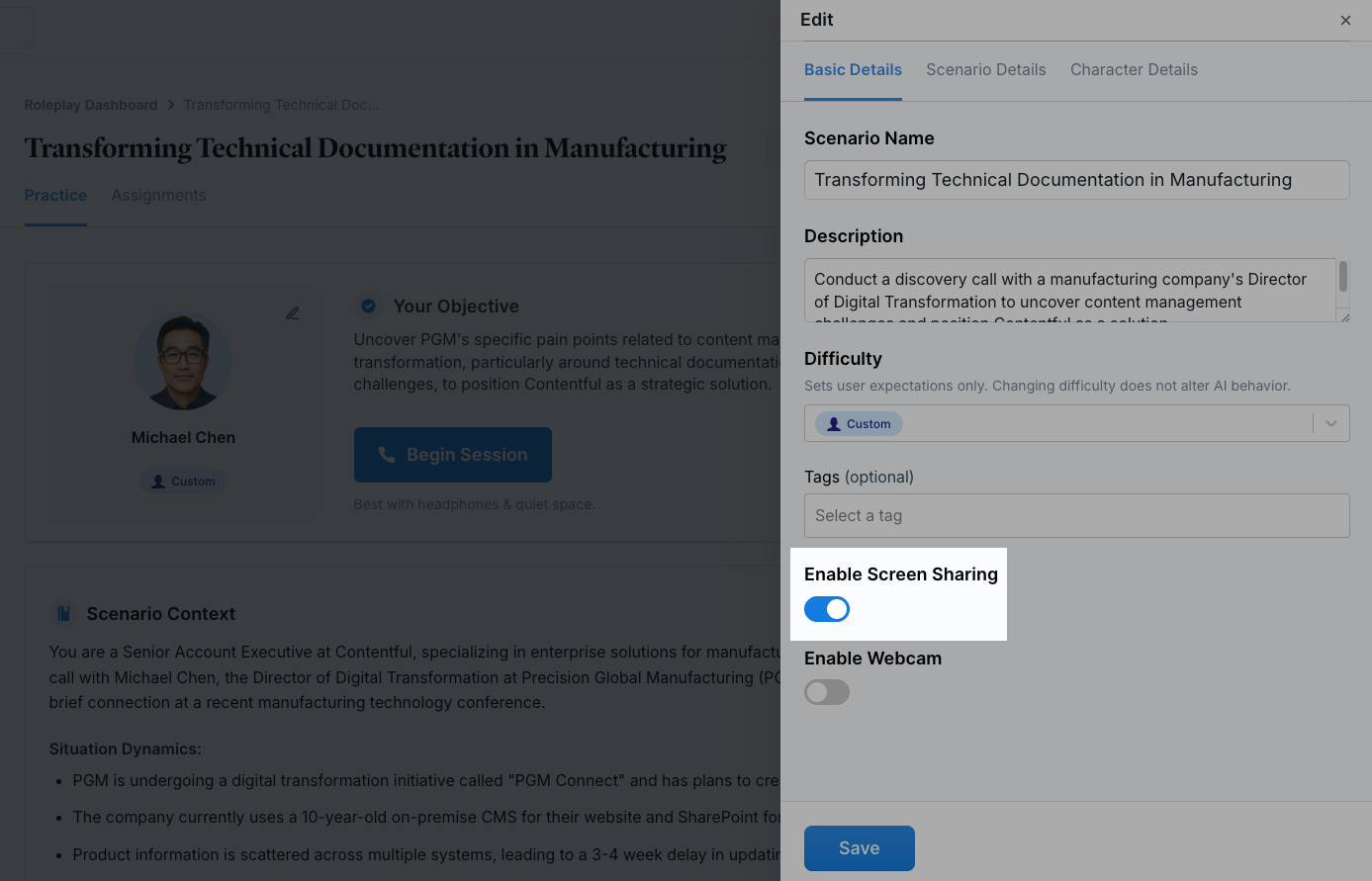Click the checkmark icon beside Your Objective
Viewport: 1372px width, 881px height.
coord(368,307)
